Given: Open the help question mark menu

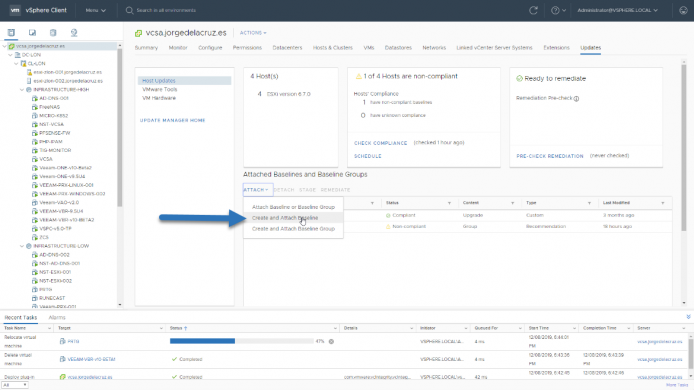Looking at the screenshot, I should pos(558,10).
